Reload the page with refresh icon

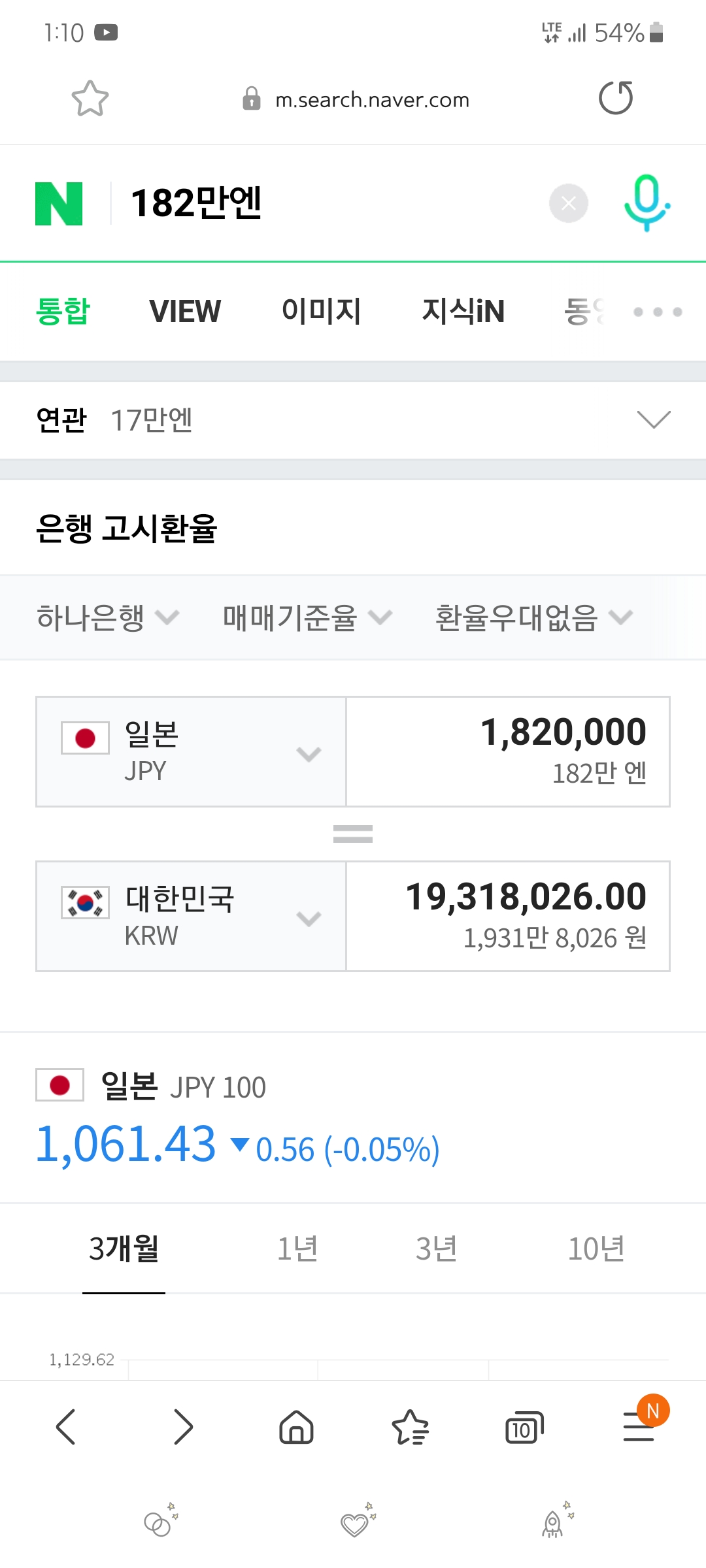point(616,98)
